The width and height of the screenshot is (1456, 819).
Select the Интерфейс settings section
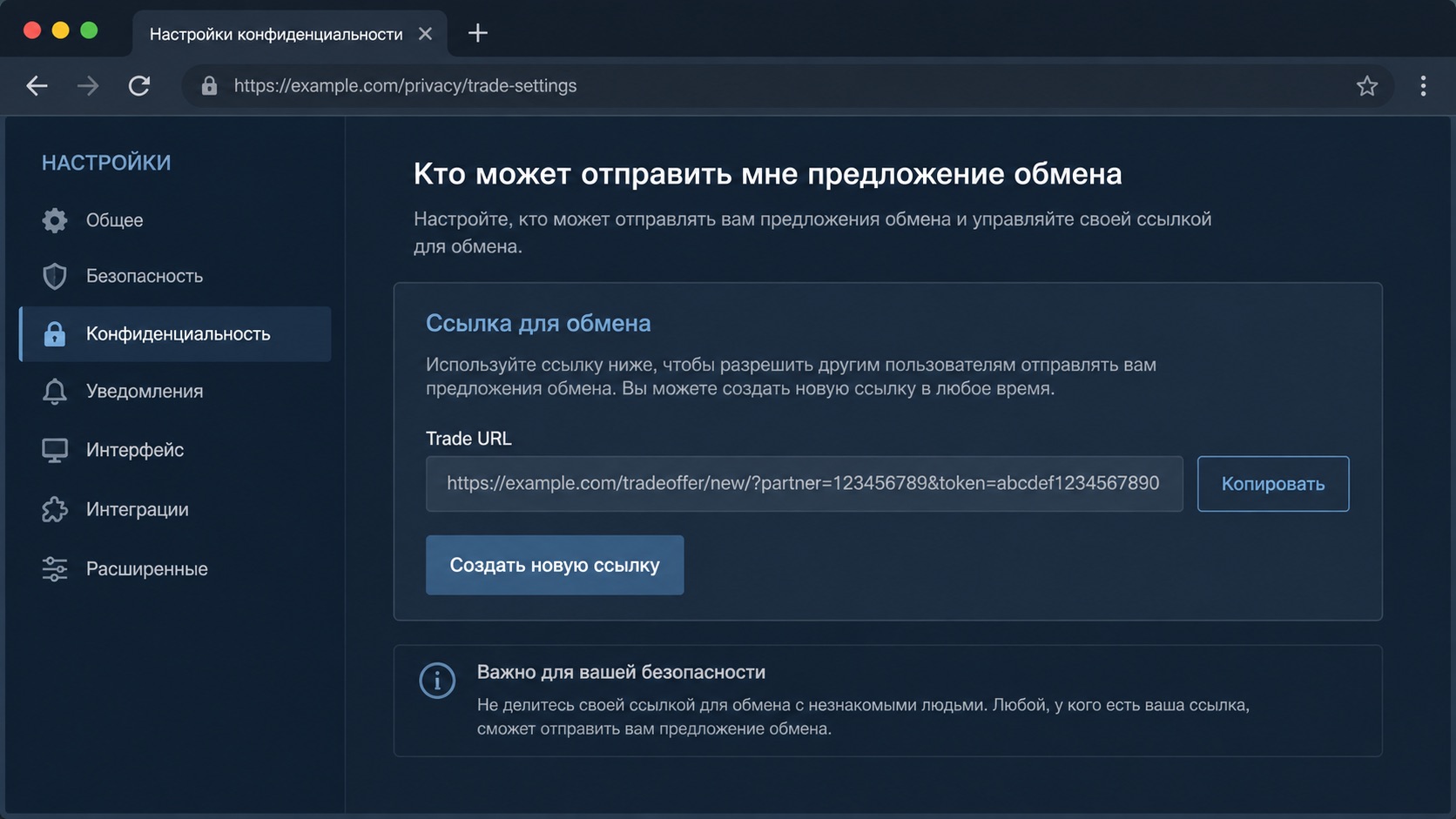tap(175, 450)
